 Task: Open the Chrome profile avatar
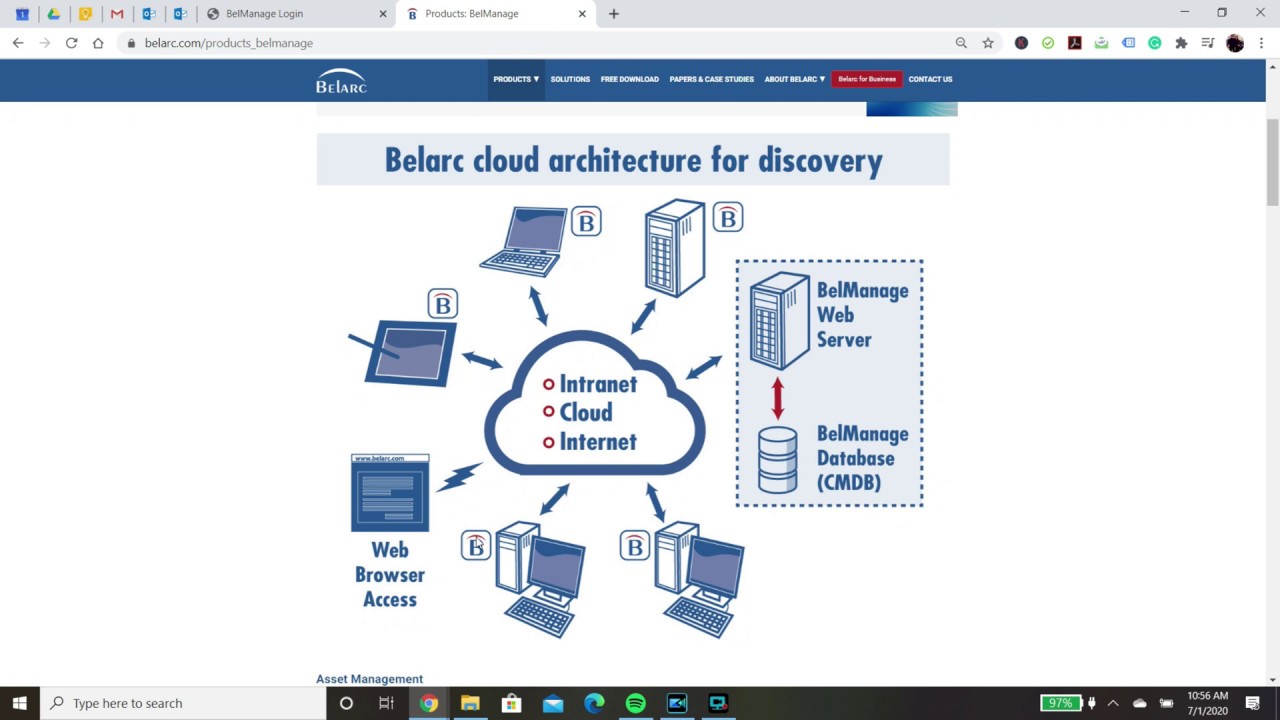pyautogui.click(x=1235, y=43)
